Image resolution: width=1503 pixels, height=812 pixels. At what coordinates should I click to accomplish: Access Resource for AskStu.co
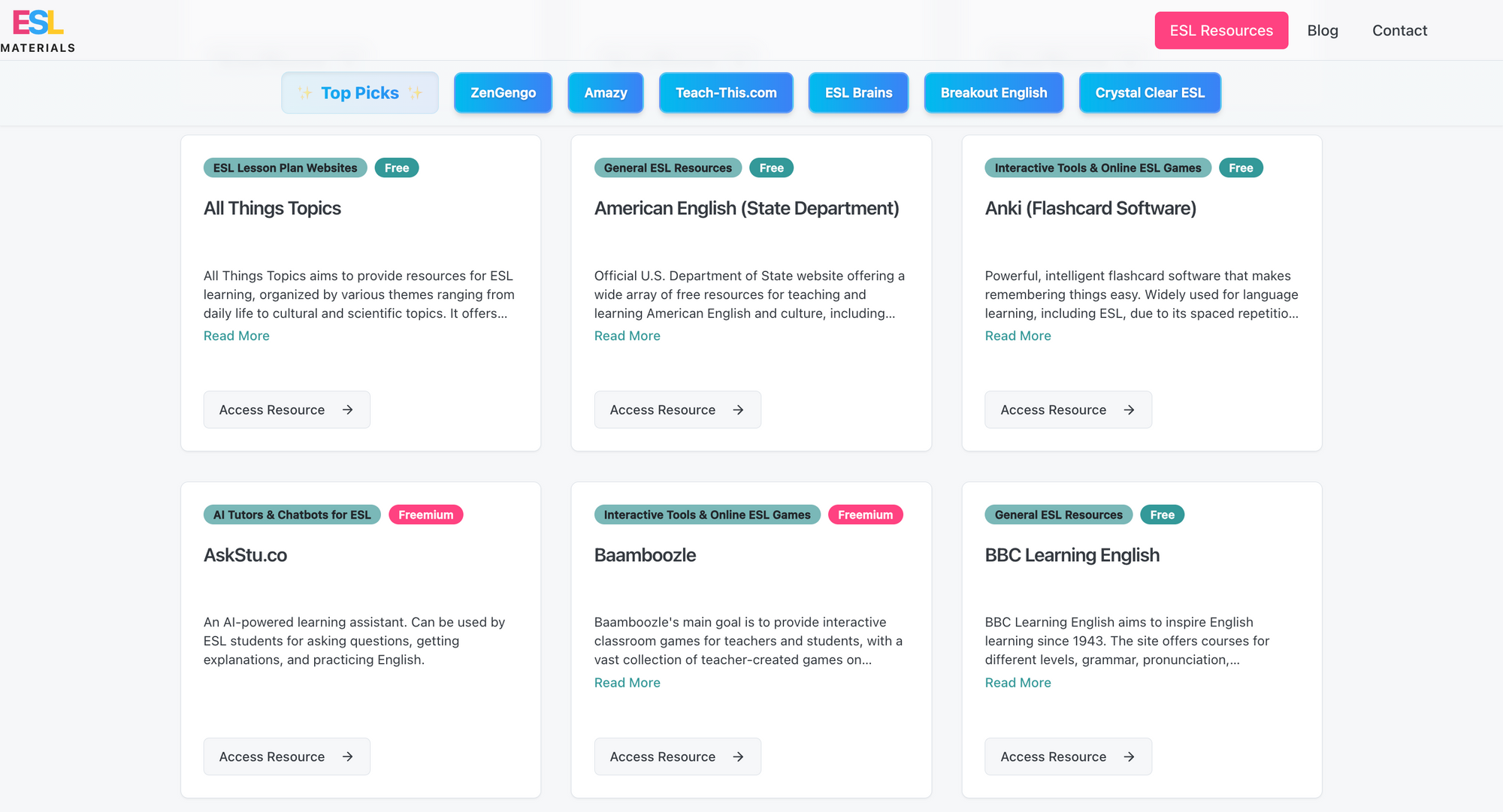click(x=287, y=757)
